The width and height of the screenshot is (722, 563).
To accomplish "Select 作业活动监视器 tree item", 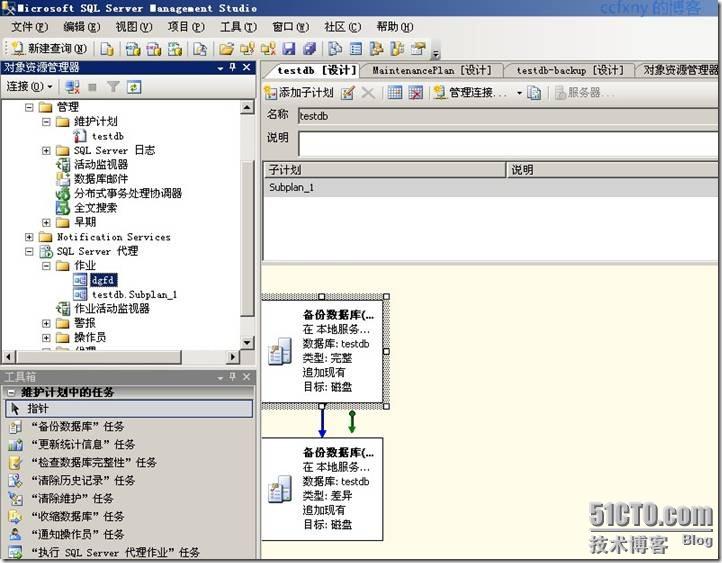I will (112, 308).
